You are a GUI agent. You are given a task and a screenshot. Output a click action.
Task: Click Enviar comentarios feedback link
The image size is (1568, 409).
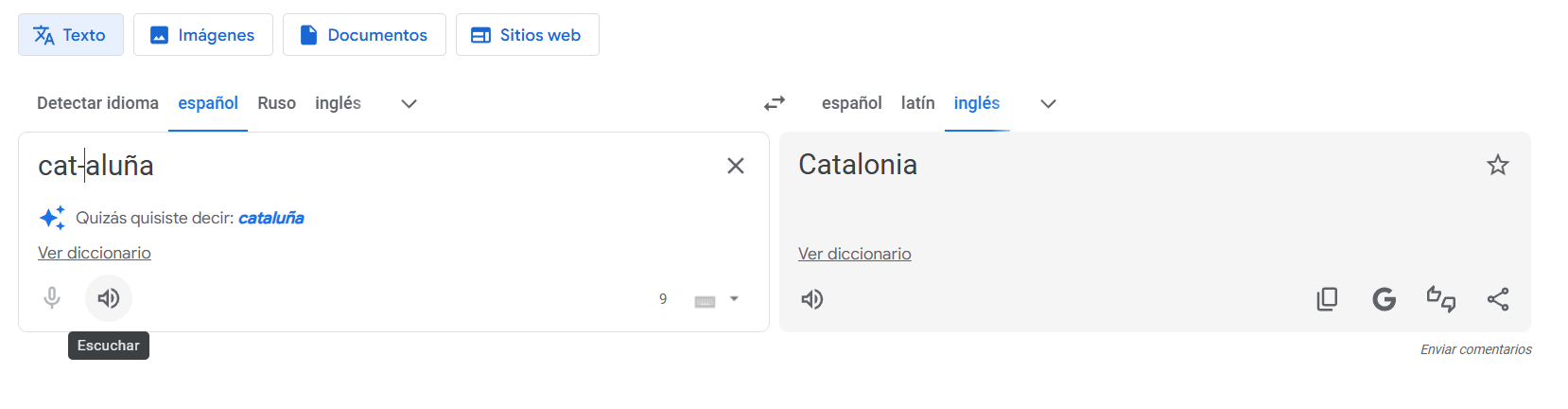point(1475,349)
